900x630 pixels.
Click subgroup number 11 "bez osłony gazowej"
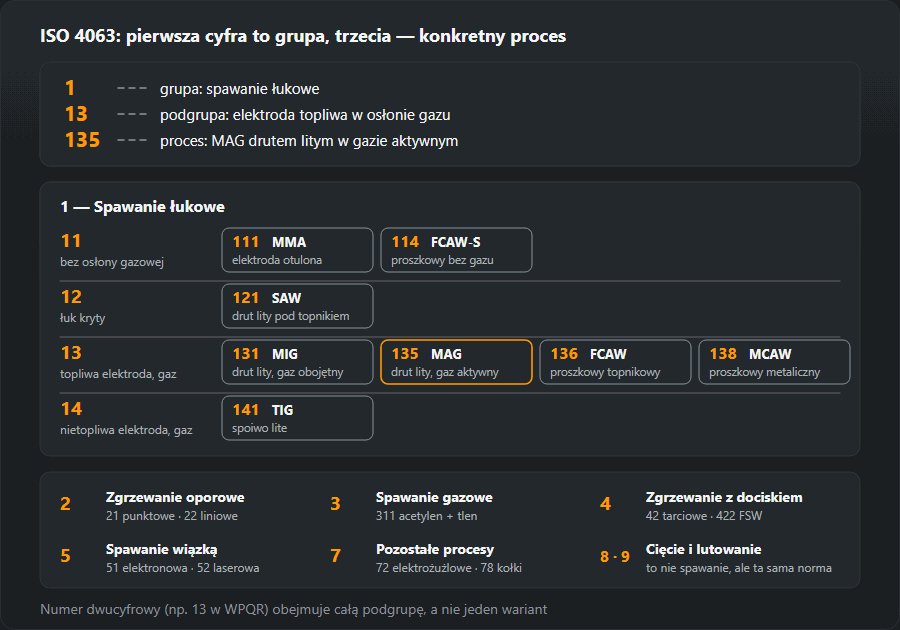point(71,240)
